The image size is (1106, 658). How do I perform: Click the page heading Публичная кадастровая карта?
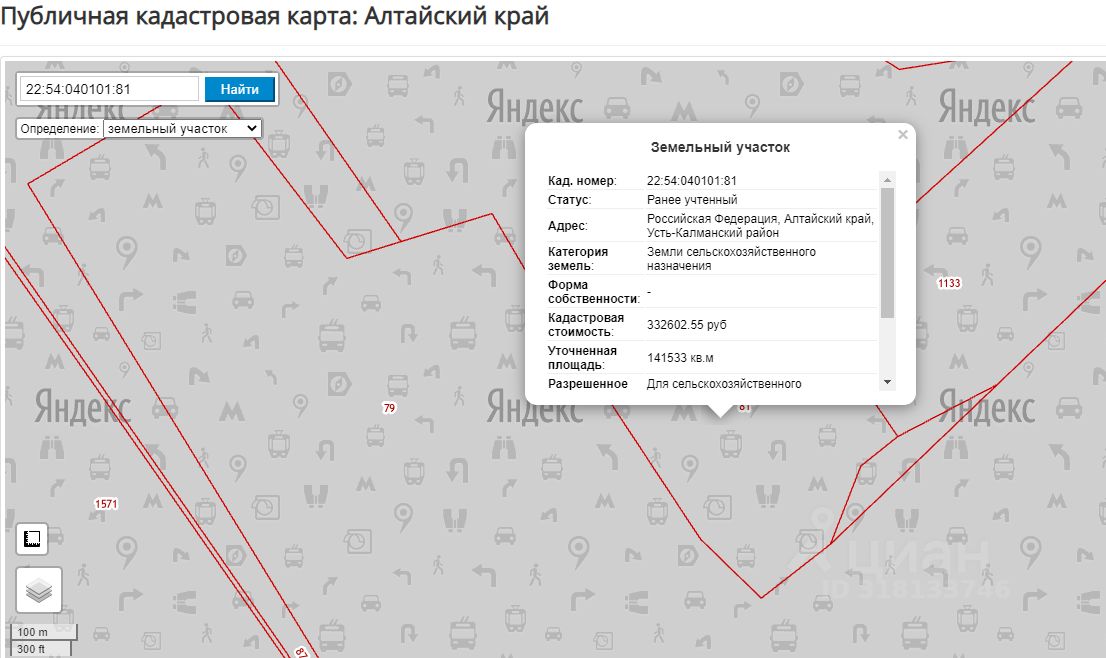coord(275,16)
